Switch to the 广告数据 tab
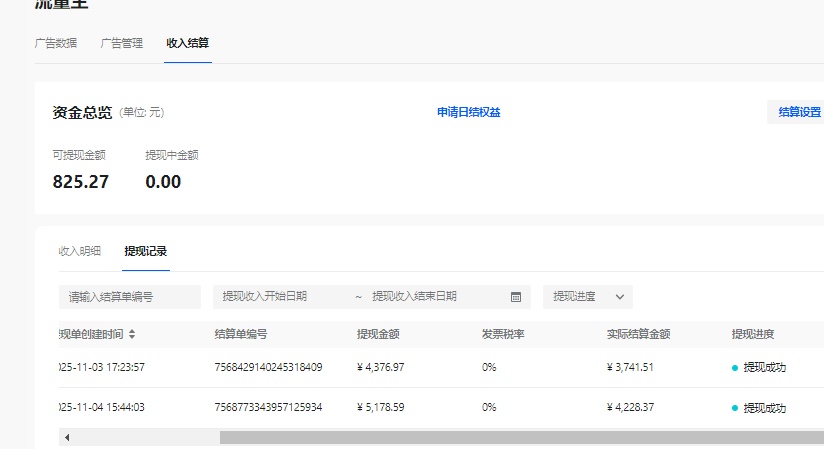The width and height of the screenshot is (824, 449). [55, 44]
